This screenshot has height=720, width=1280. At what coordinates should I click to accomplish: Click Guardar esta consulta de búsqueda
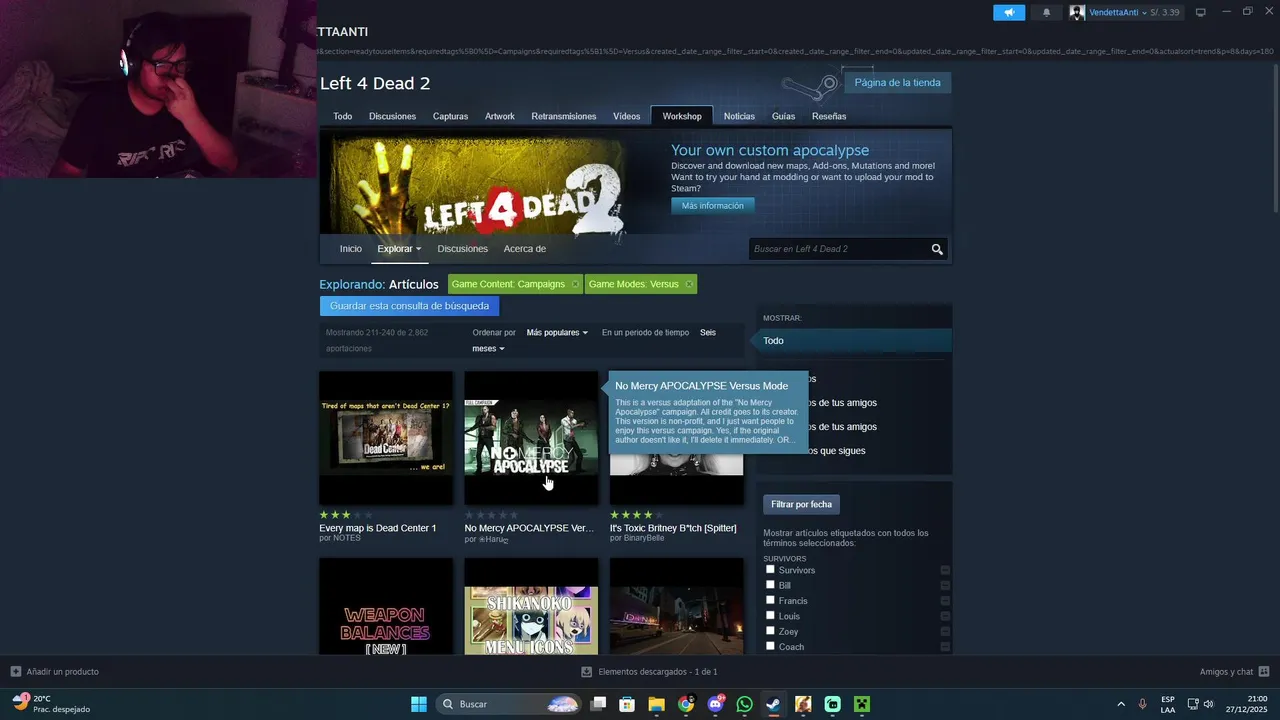click(409, 306)
